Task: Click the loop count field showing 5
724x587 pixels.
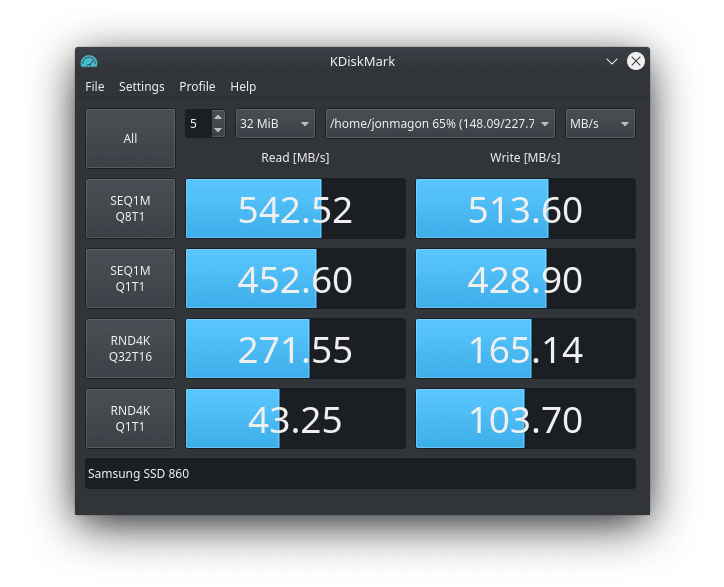Action: 199,124
